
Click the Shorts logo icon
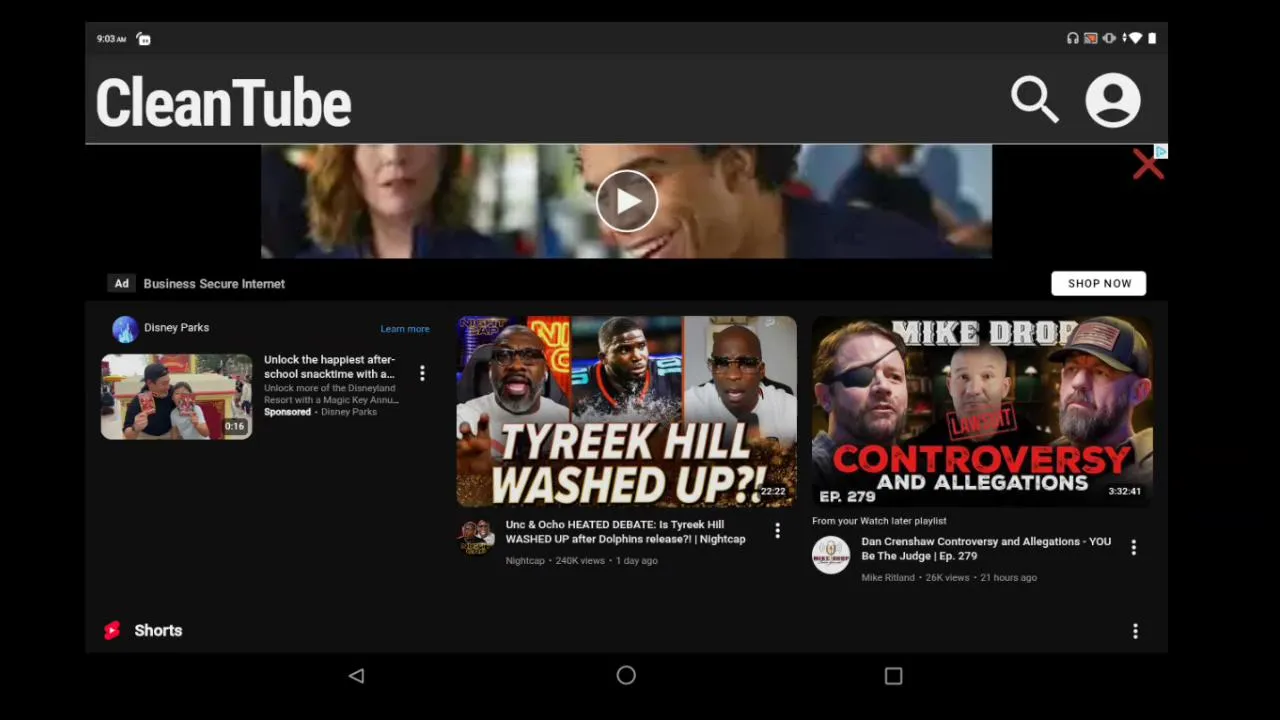click(112, 630)
